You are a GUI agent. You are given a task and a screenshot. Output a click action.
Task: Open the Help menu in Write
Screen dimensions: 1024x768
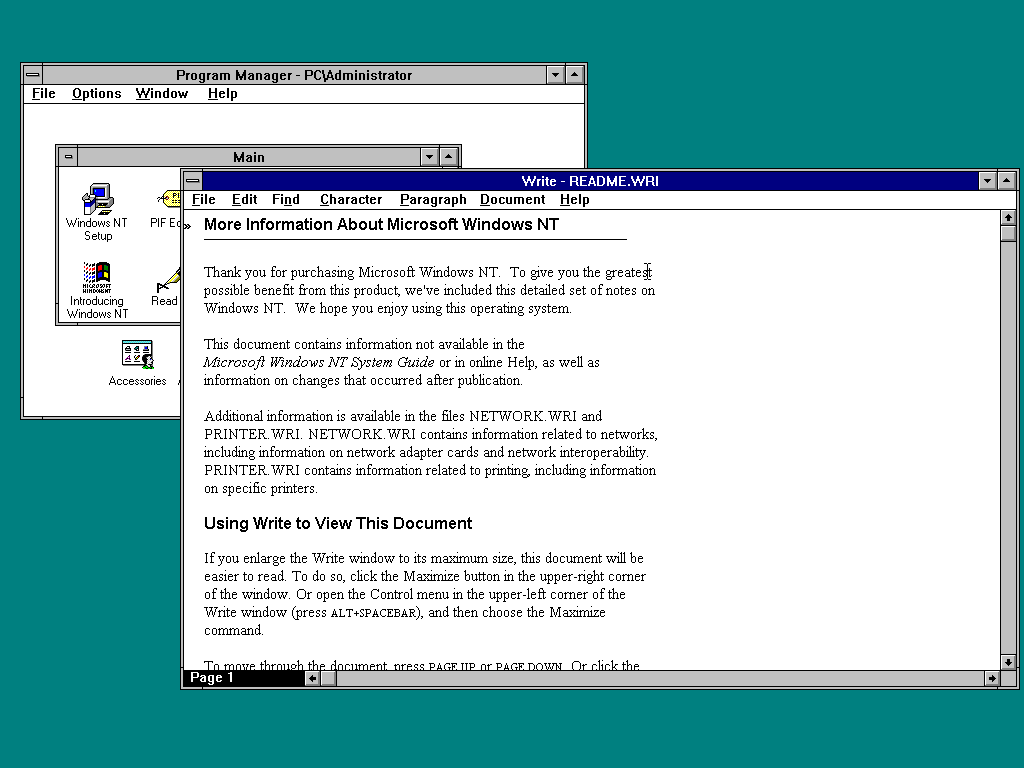574,200
